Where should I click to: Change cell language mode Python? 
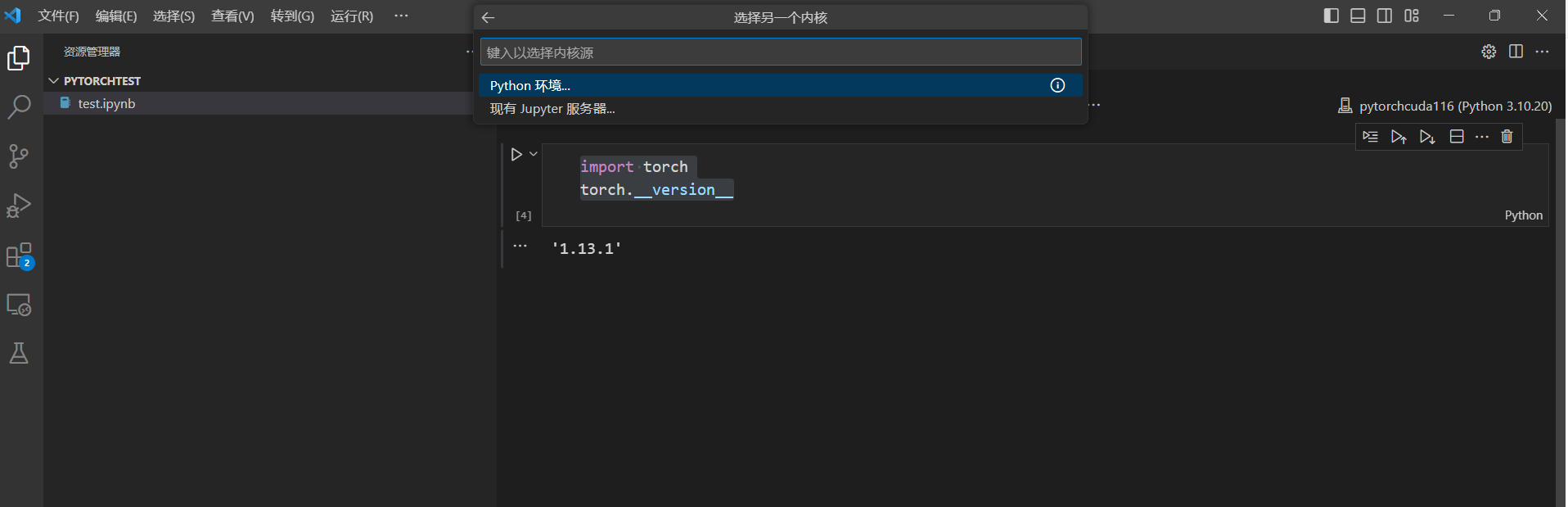(1523, 215)
